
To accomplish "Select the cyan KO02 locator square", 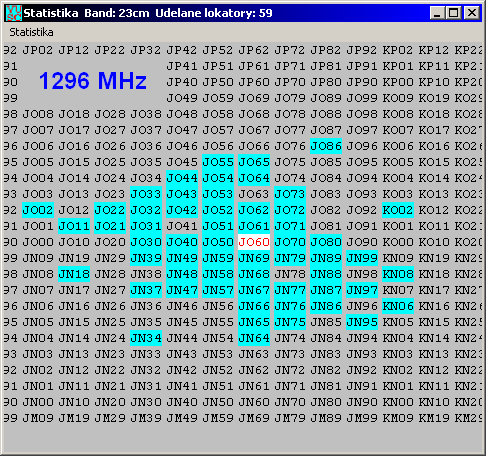I will [398, 210].
